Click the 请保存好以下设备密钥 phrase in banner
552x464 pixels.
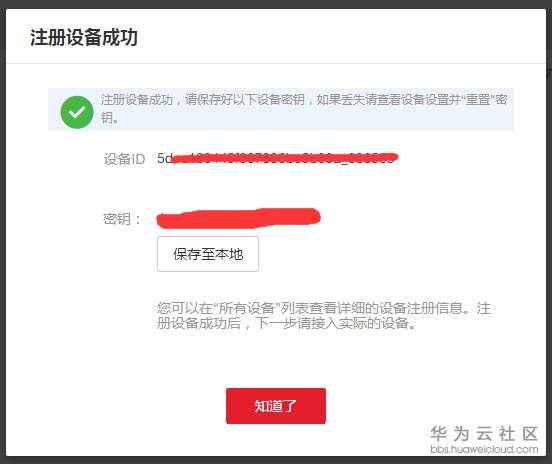[x=245, y=100]
